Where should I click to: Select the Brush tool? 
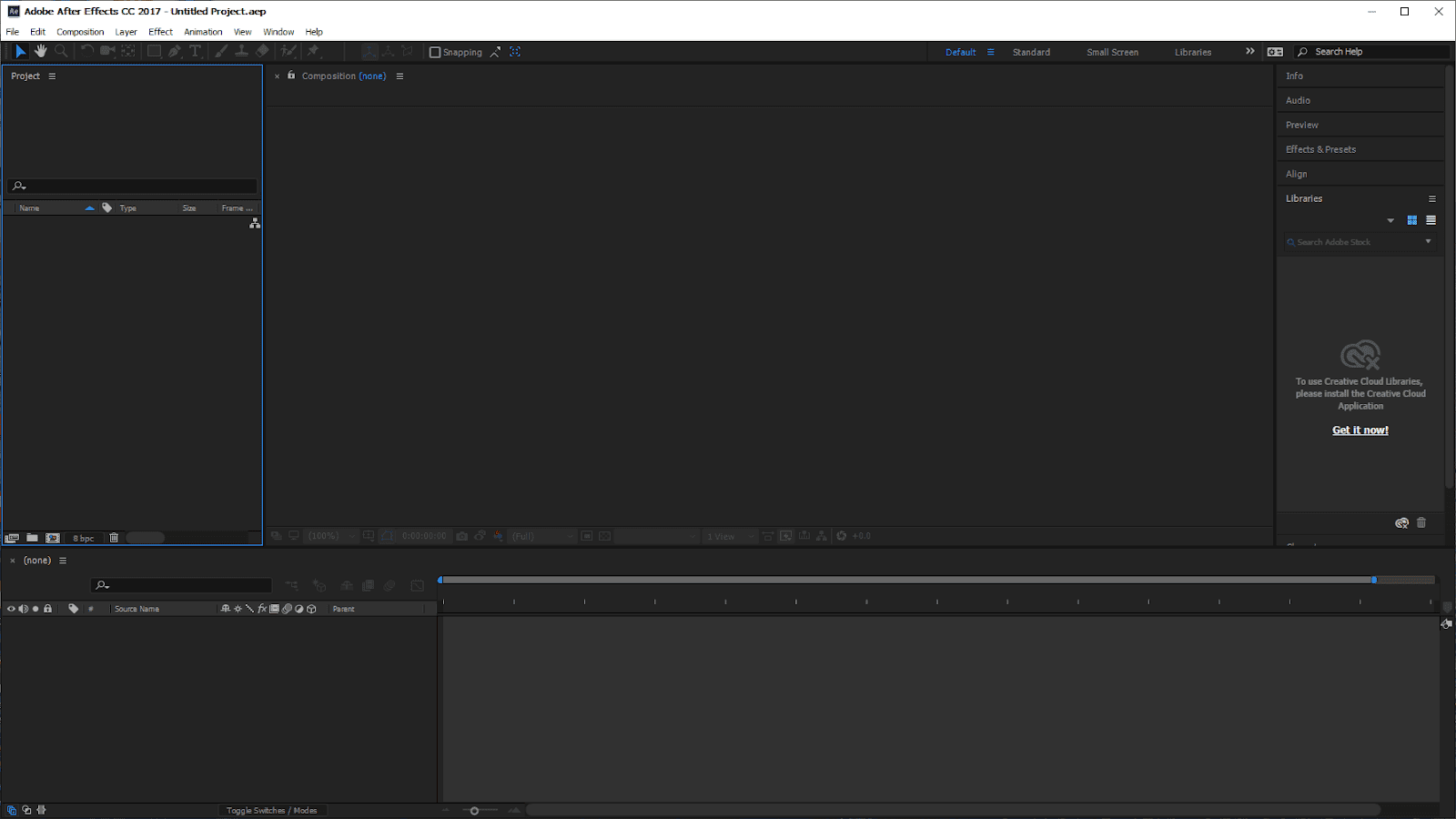point(221,52)
